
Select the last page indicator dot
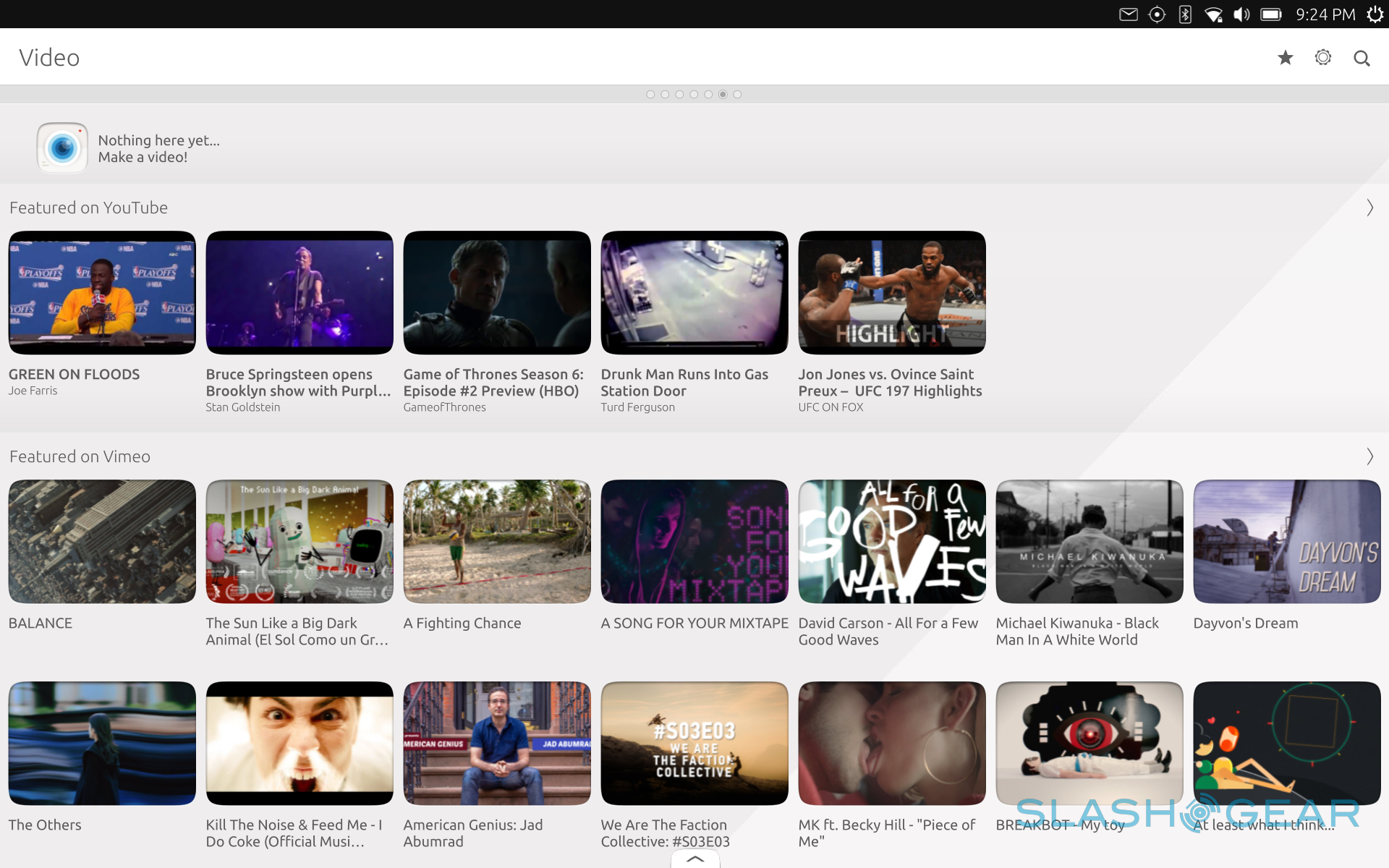pos(737,95)
